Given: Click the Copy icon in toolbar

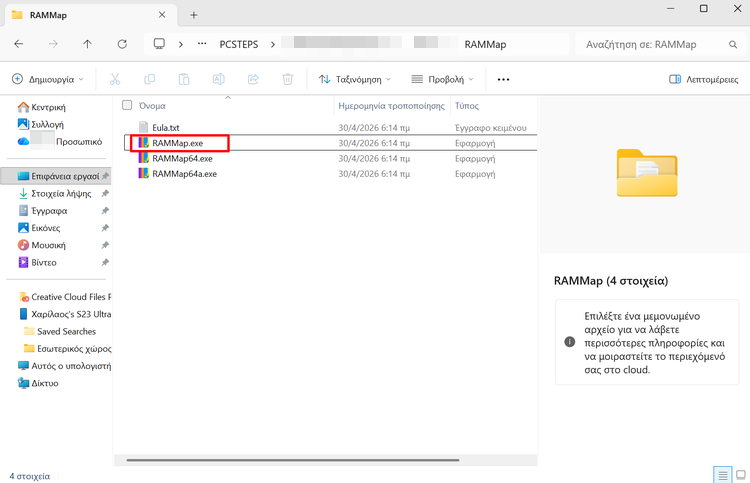Looking at the screenshot, I should (x=150, y=79).
